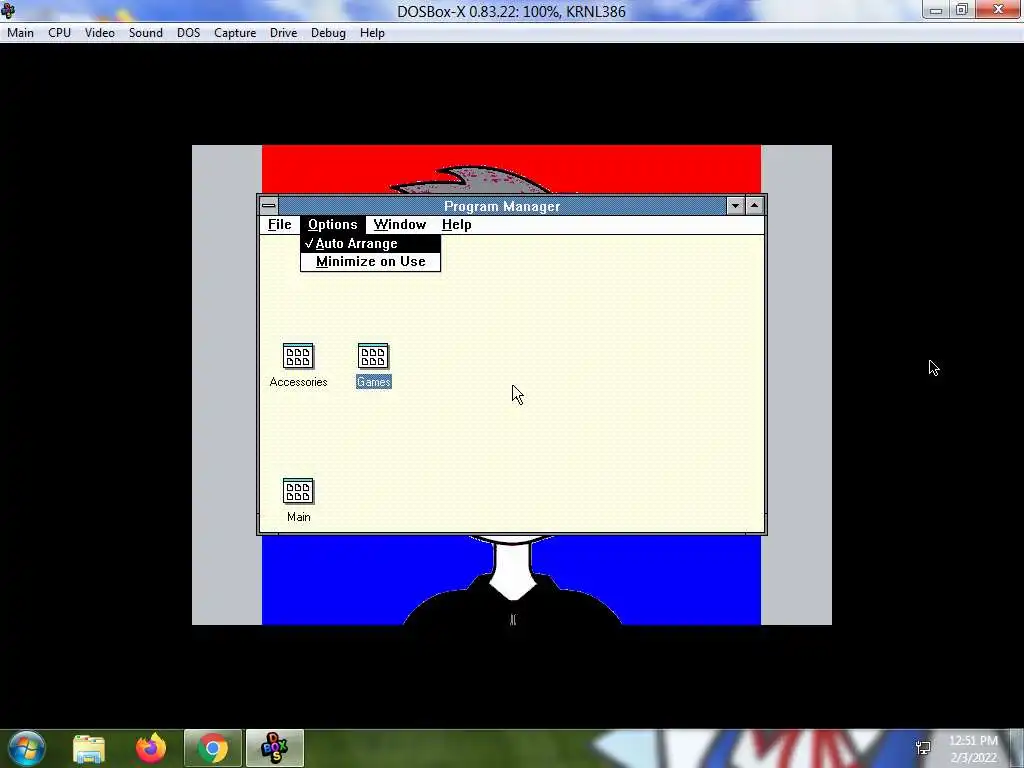This screenshot has height=768, width=1024.
Task: Open the Windows Start menu orb
Action: tap(27, 748)
